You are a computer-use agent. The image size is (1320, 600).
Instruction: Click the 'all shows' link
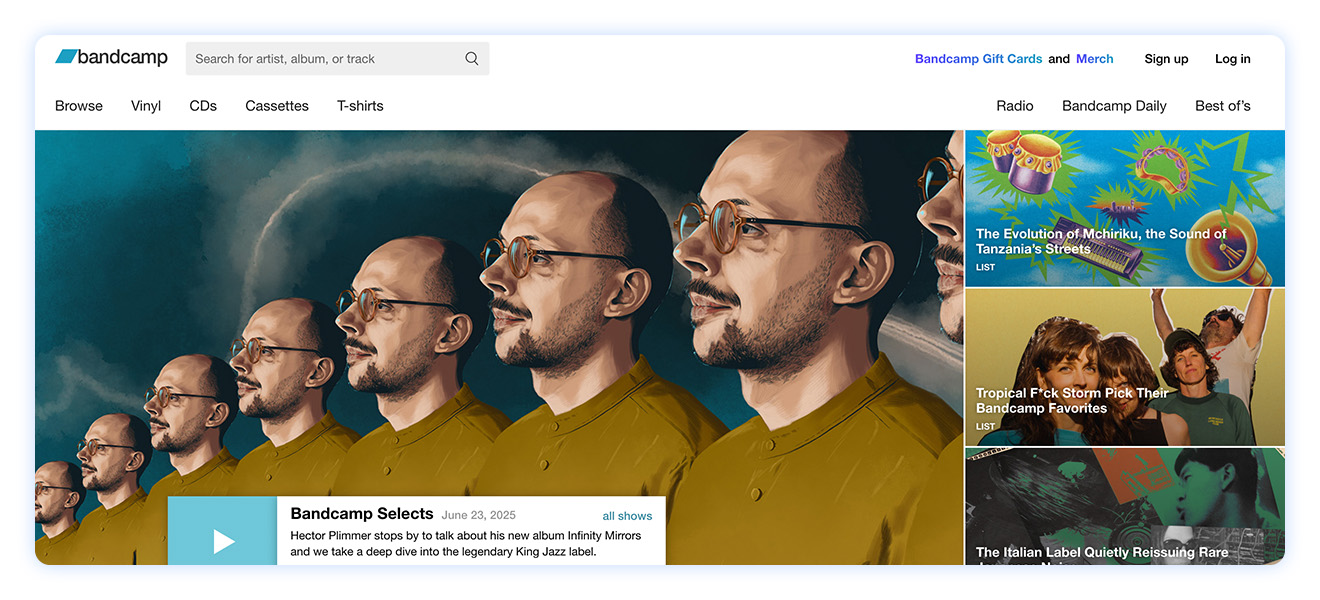[x=627, y=516]
